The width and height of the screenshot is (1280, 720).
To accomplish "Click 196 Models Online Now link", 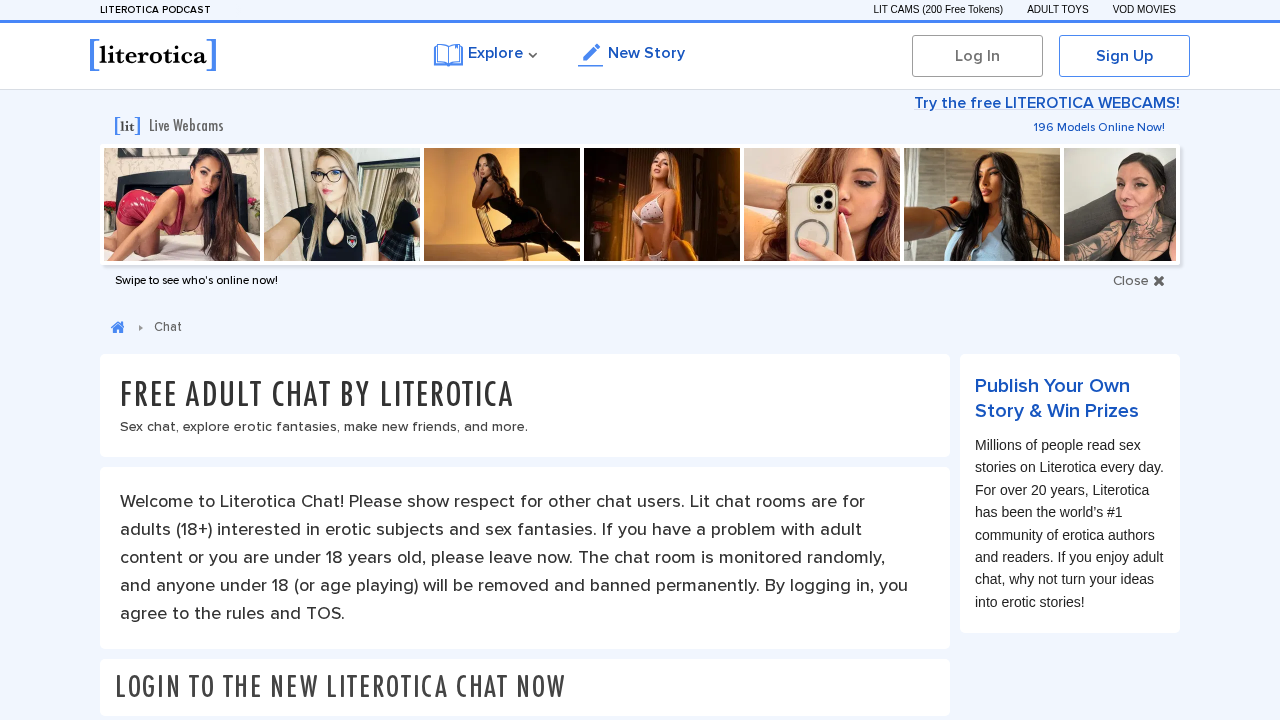I will 1099,127.
